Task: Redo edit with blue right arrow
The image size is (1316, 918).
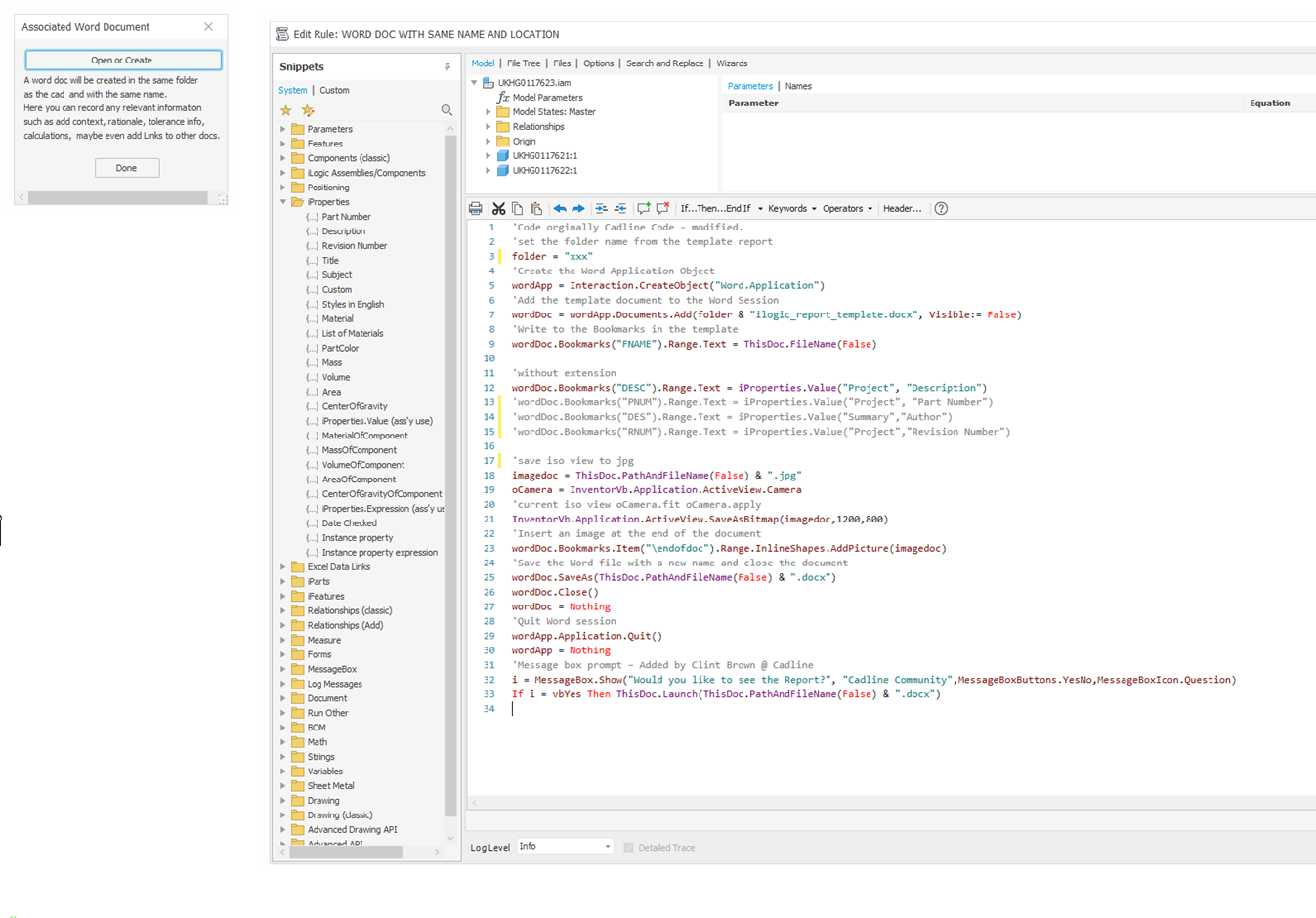Action: (x=578, y=208)
